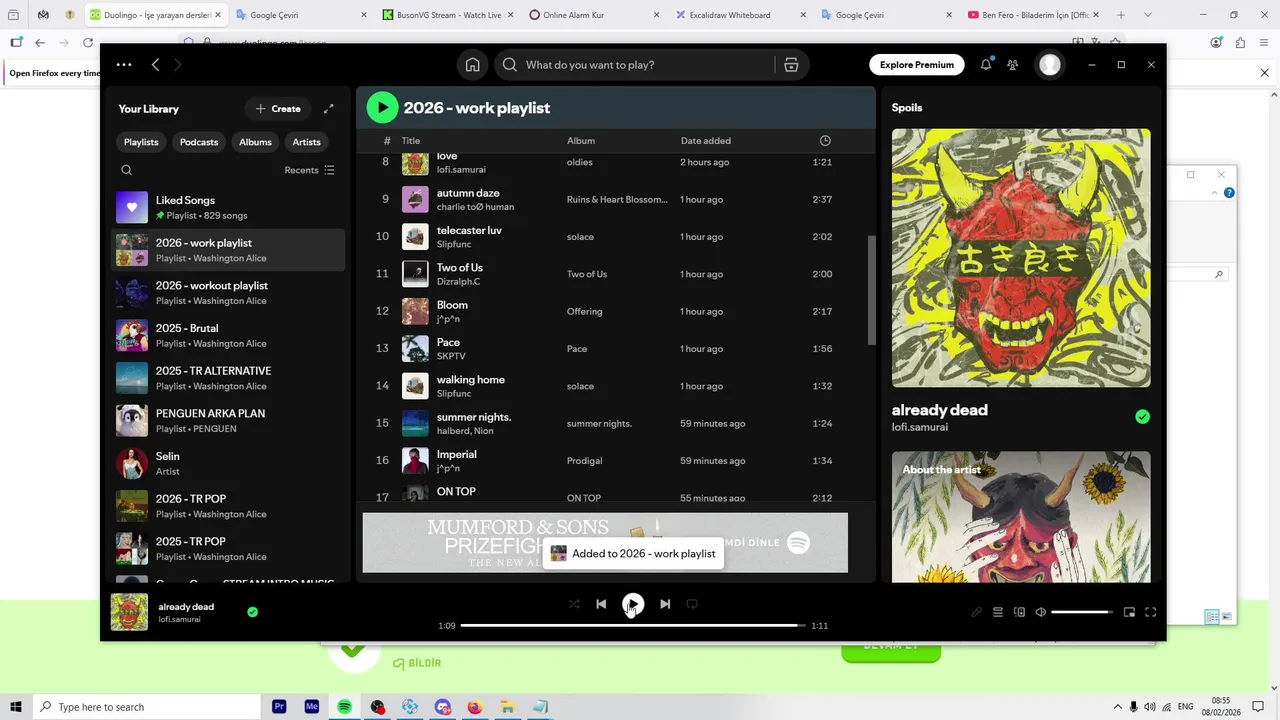Open Liked Songs in the library

click(227, 208)
